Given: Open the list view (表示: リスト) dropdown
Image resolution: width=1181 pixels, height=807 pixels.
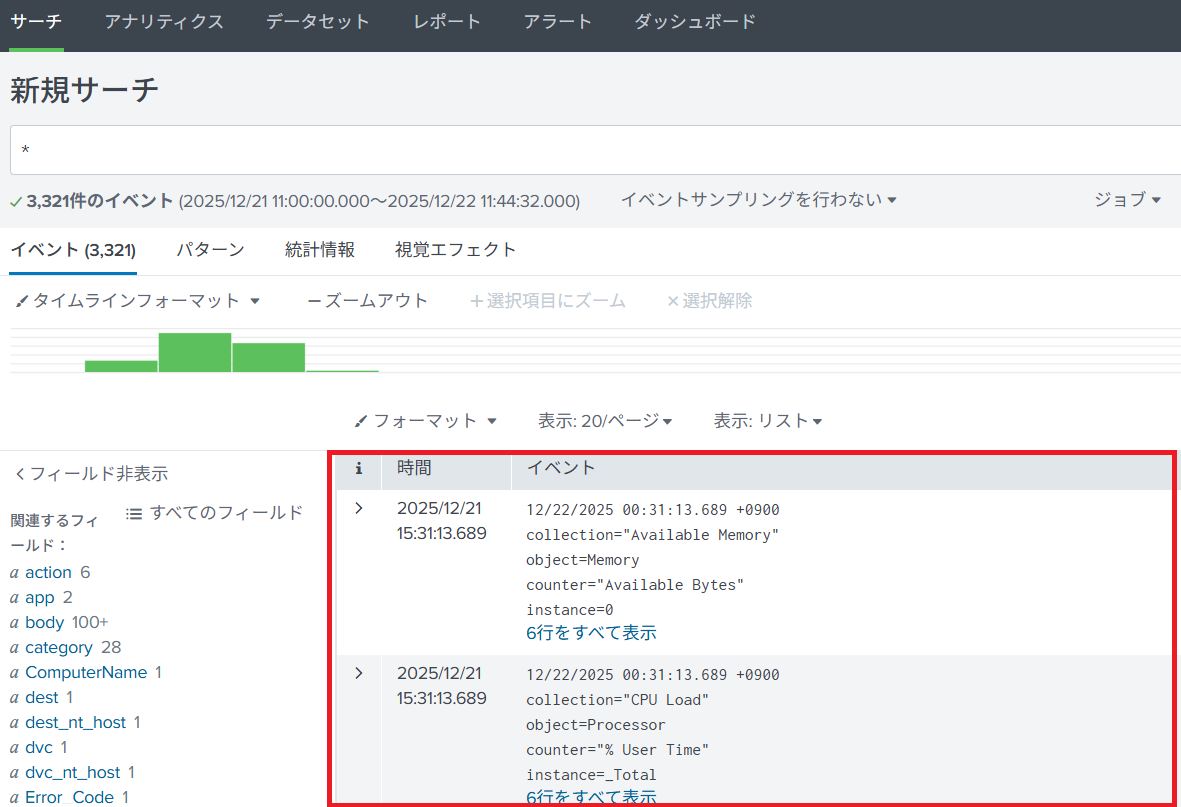Looking at the screenshot, I should point(767,421).
